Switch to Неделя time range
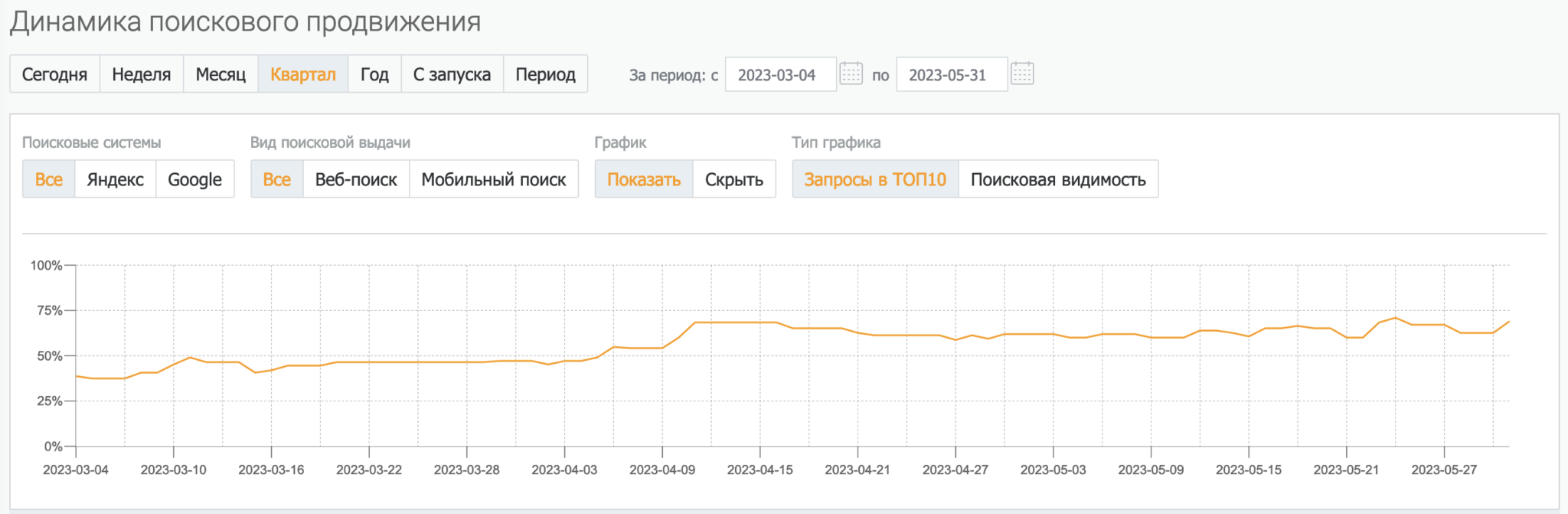 coord(141,74)
